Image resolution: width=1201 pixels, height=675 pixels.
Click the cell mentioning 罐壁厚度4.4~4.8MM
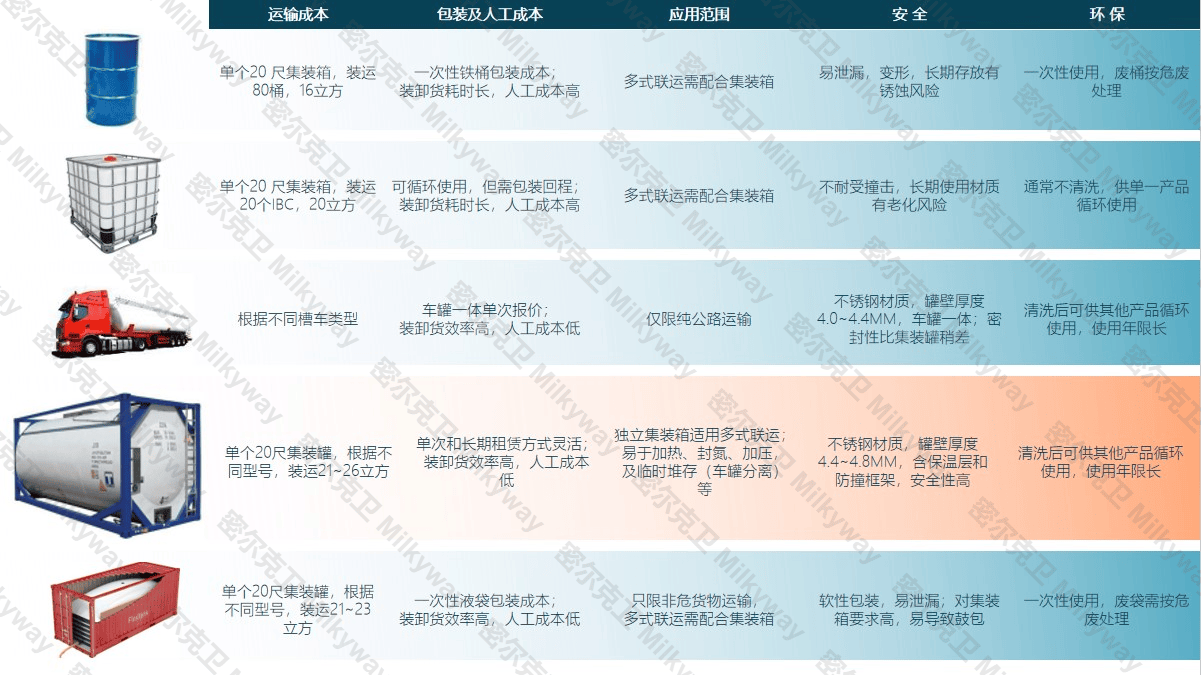point(903,462)
